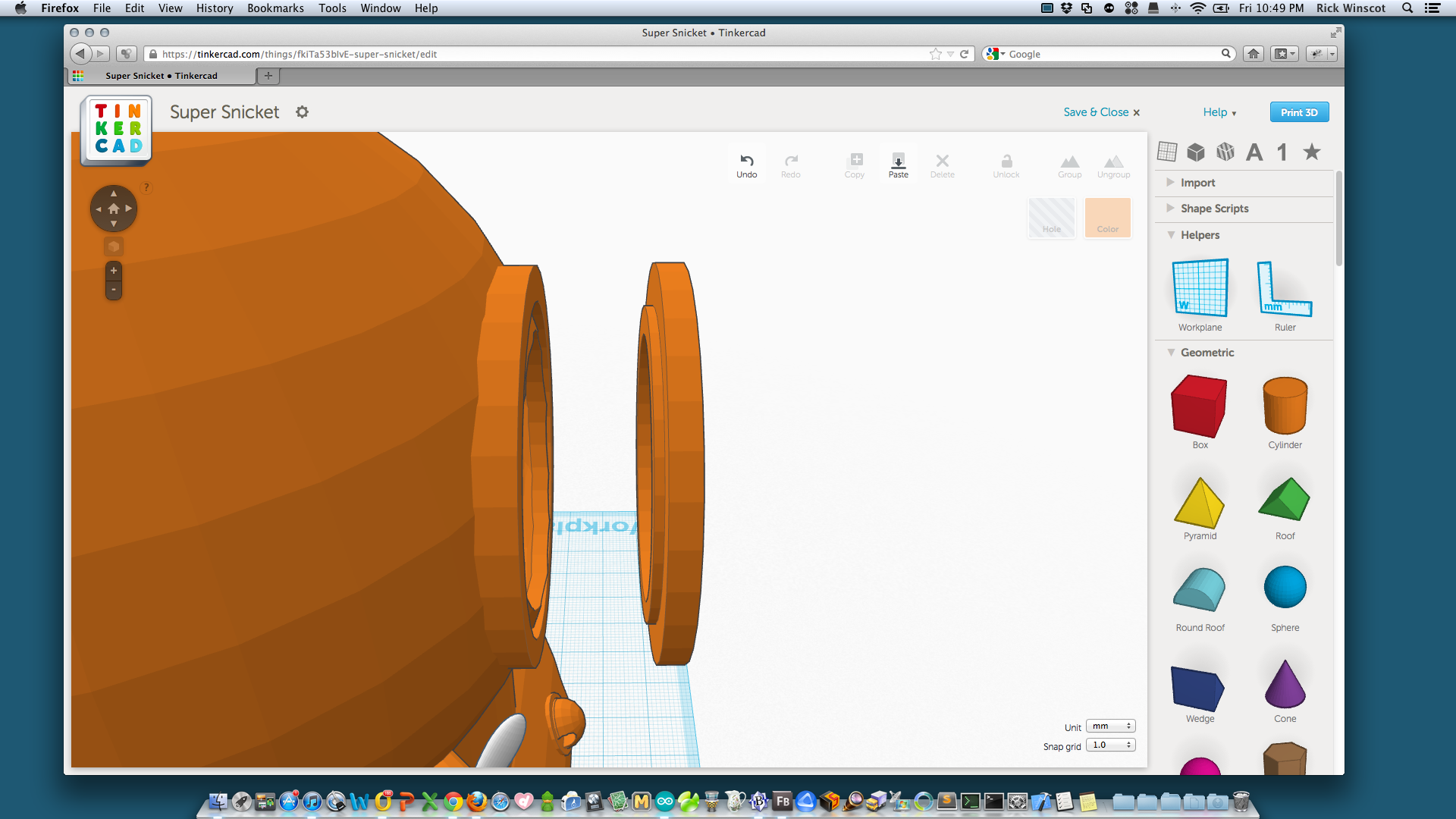
Task: Show the grid category in shapes panel
Action: 1167,152
